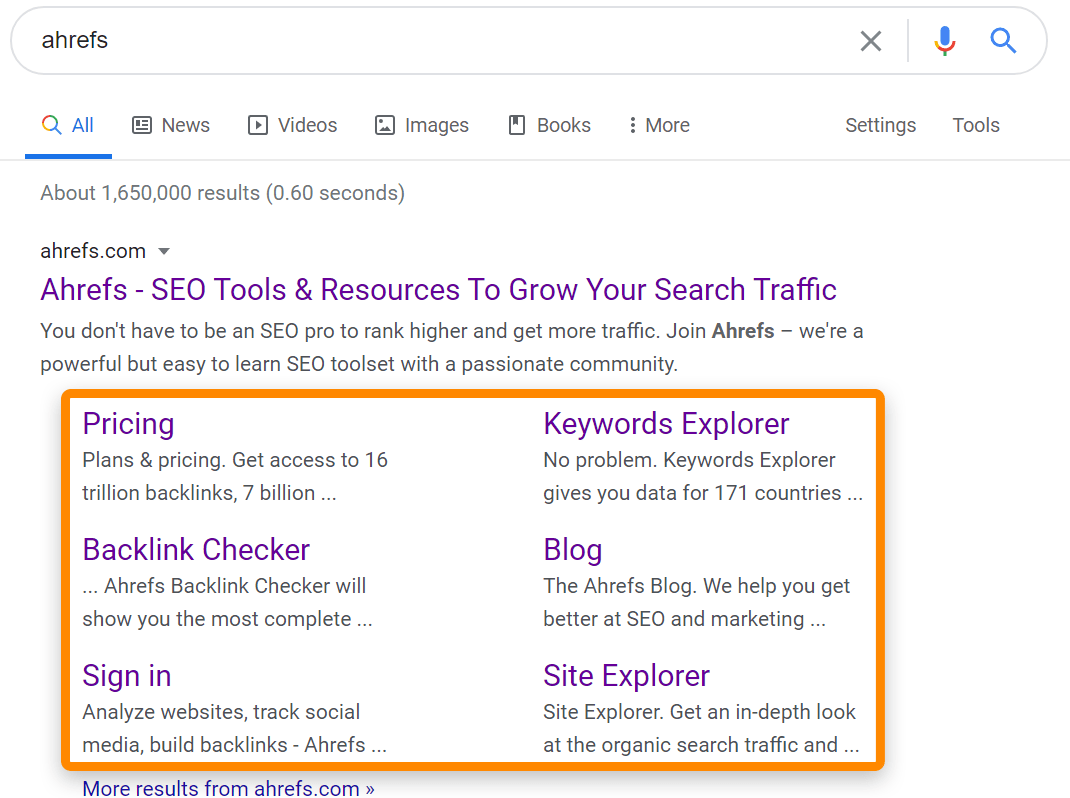
Task: Click the photo icon beside Images
Action: coord(385,124)
